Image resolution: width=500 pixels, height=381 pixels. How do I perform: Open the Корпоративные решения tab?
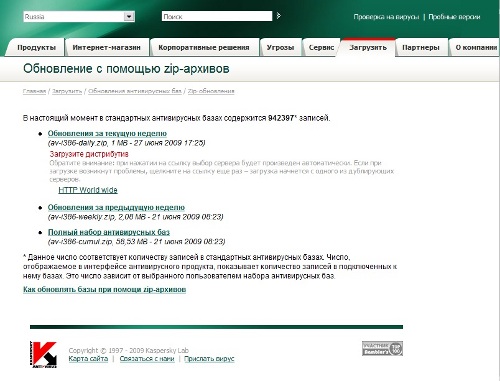click(x=204, y=48)
